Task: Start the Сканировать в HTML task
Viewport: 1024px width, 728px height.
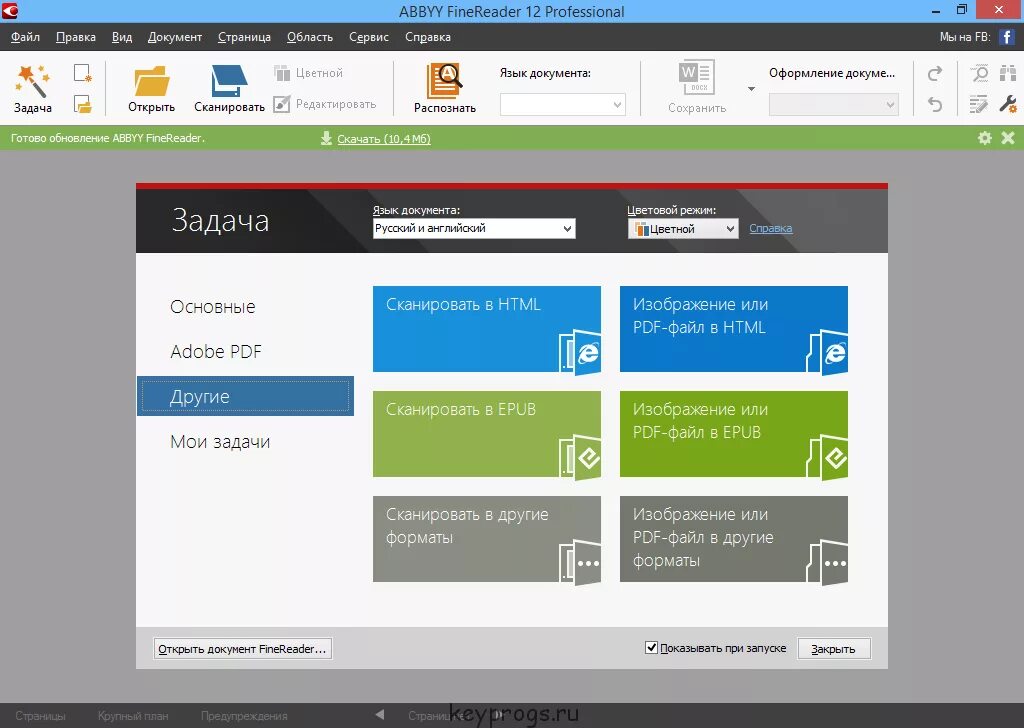Action: 487,329
